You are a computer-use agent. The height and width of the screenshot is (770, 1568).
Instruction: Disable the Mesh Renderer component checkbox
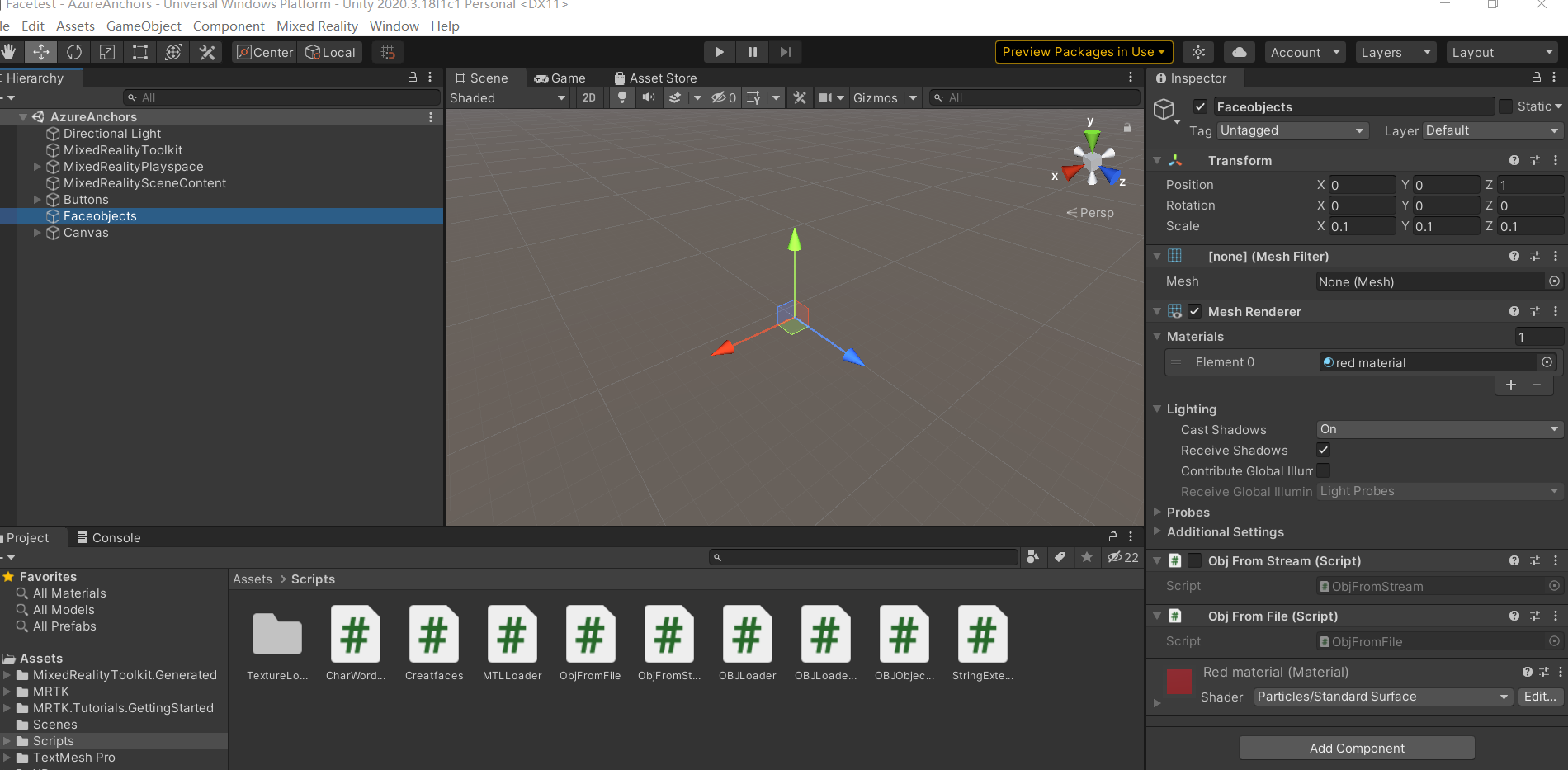click(1194, 311)
